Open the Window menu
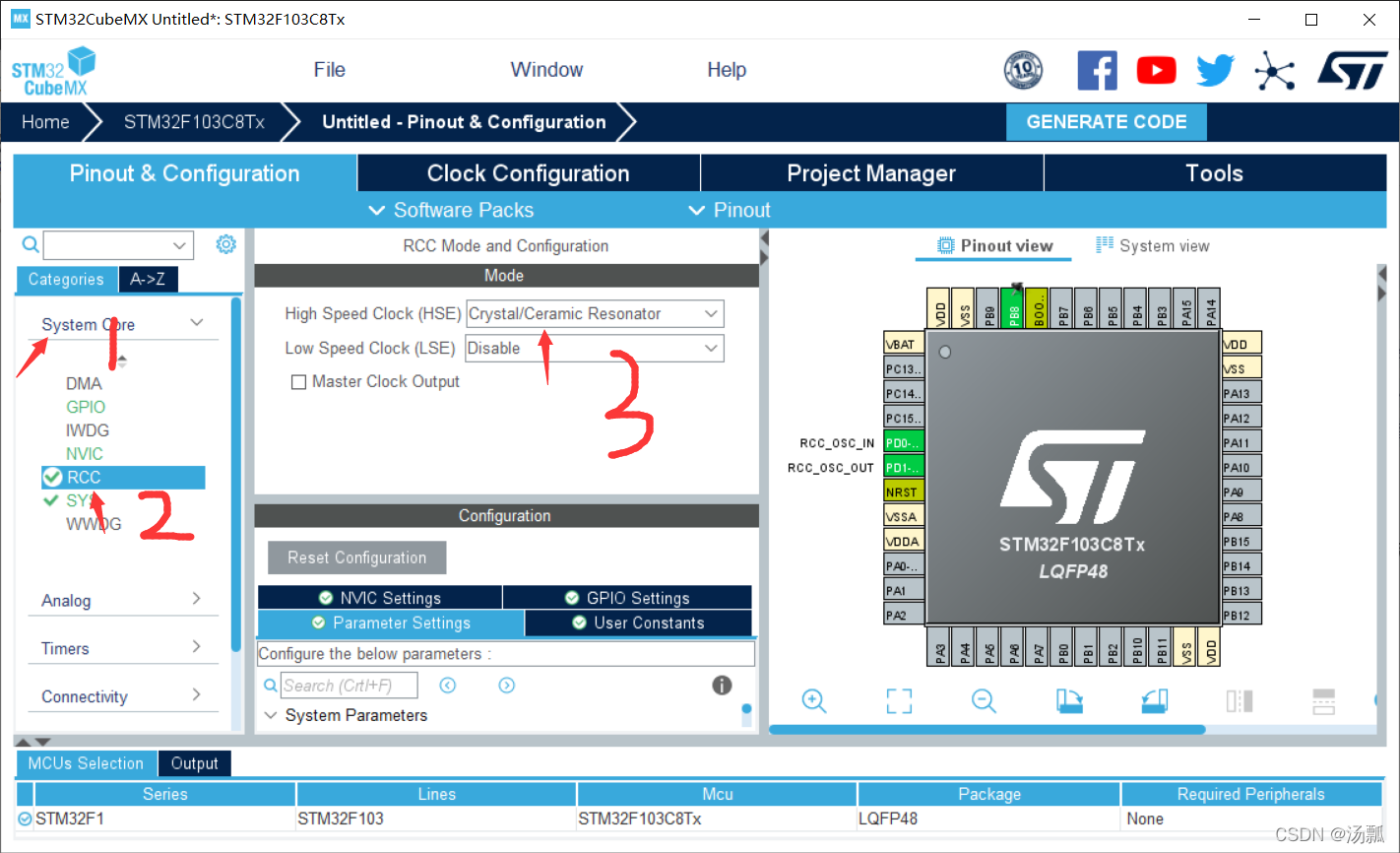This screenshot has height=853, width=1400. point(546,70)
